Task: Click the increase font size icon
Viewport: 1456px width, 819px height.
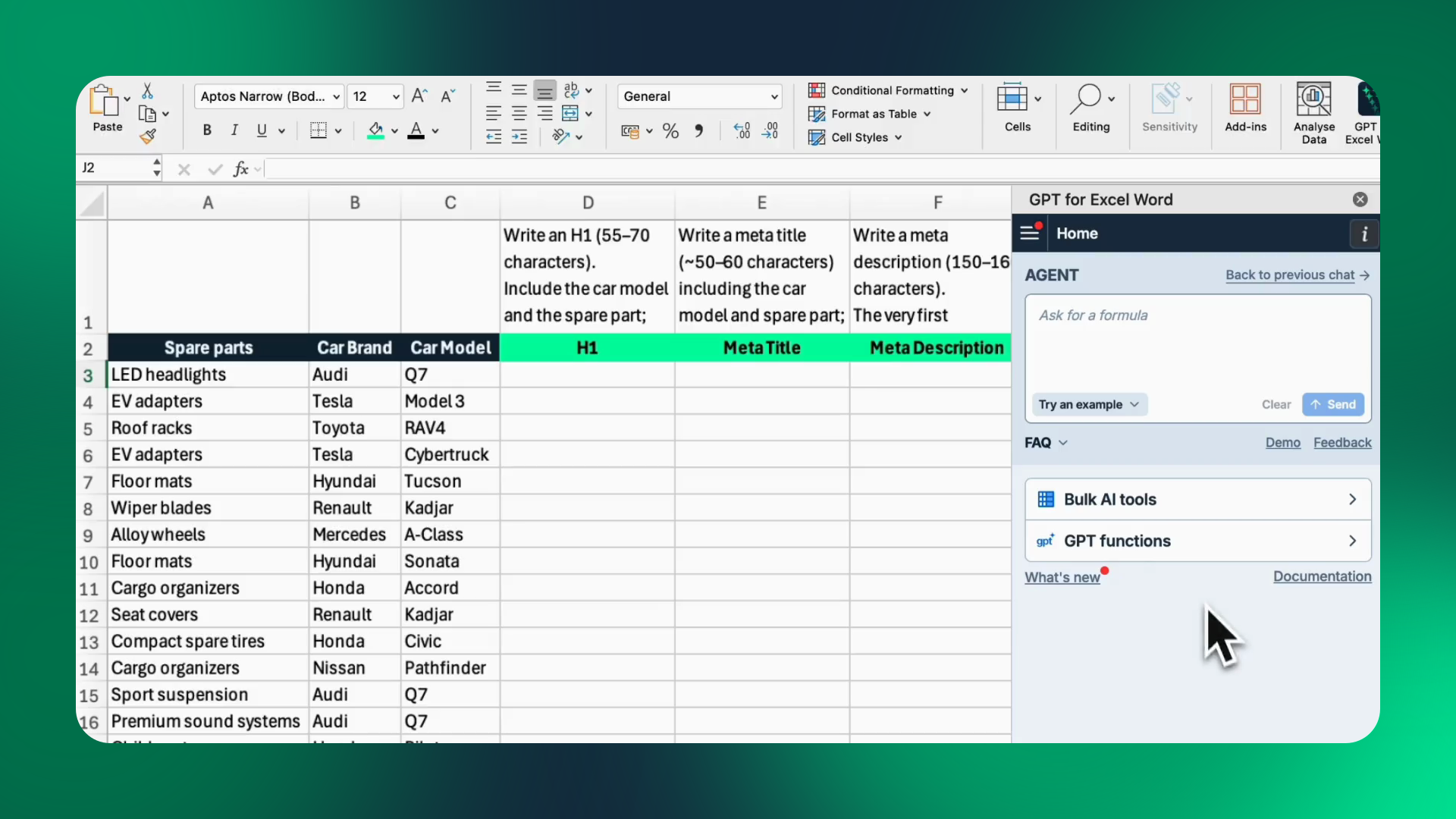Action: pyautogui.click(x=419, y=96)
